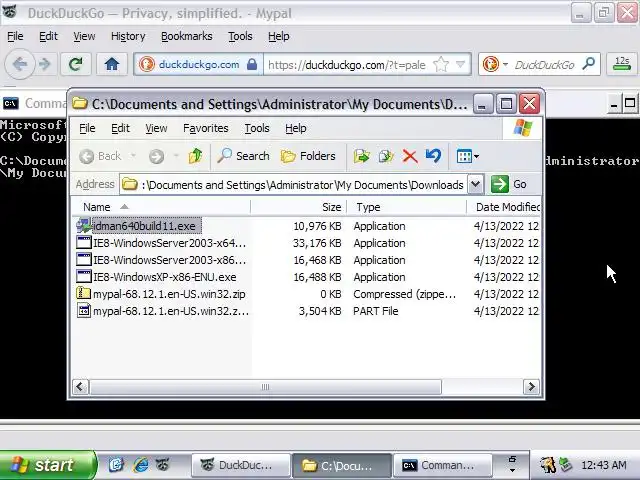Select IE8-WindowsXP-x86-ENU.exe file
This screenshot has height=480, width=640.
[x=164, y=277]
